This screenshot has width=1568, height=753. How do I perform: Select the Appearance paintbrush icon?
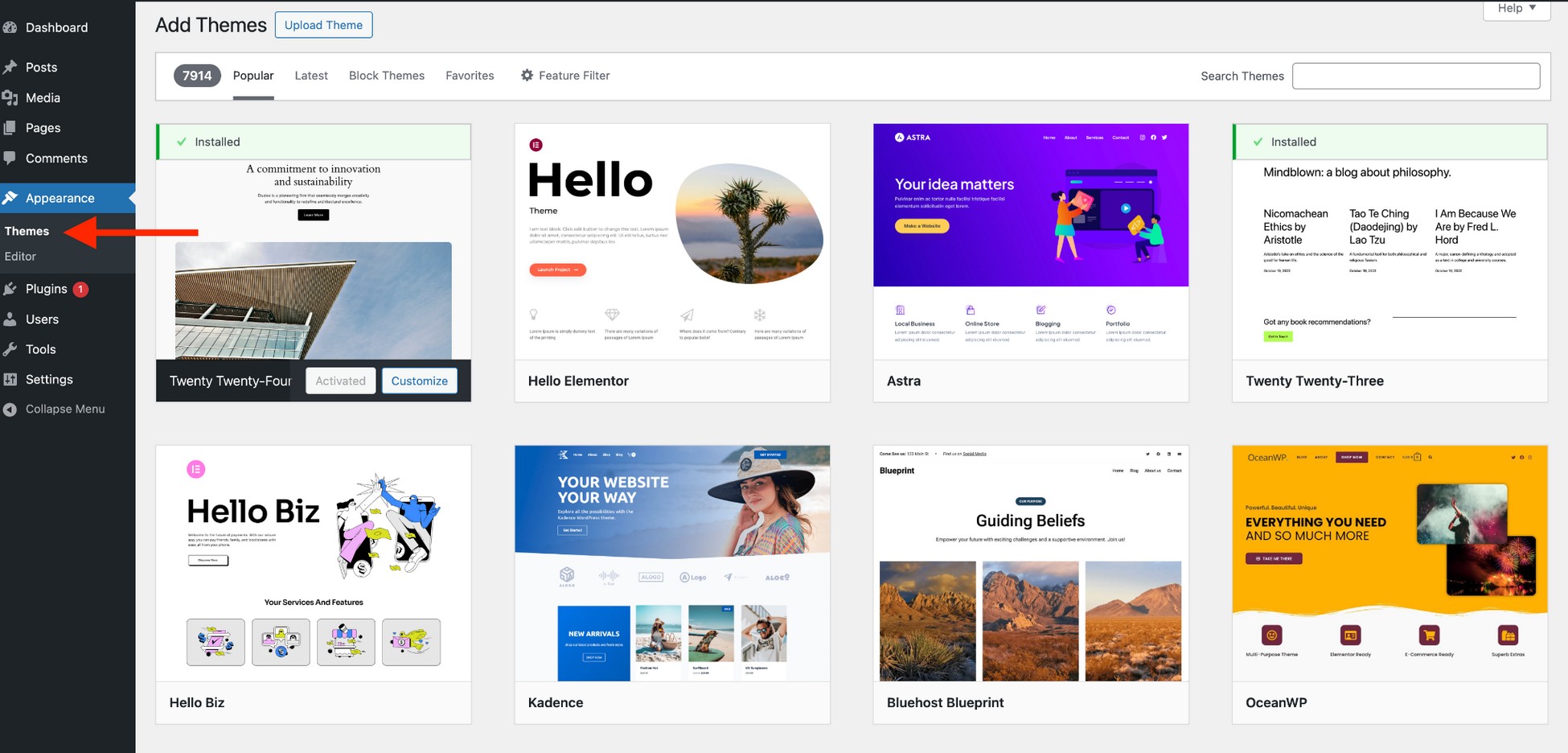click(11, 197)
